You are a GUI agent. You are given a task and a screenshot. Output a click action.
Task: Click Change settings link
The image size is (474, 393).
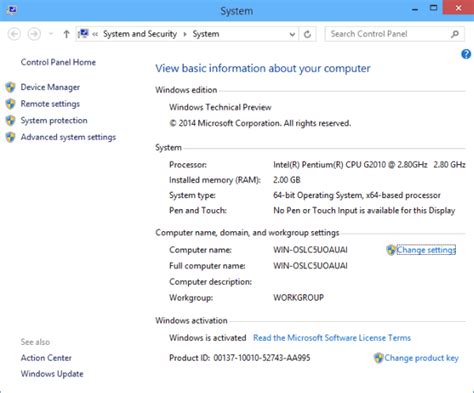point(426,250)
